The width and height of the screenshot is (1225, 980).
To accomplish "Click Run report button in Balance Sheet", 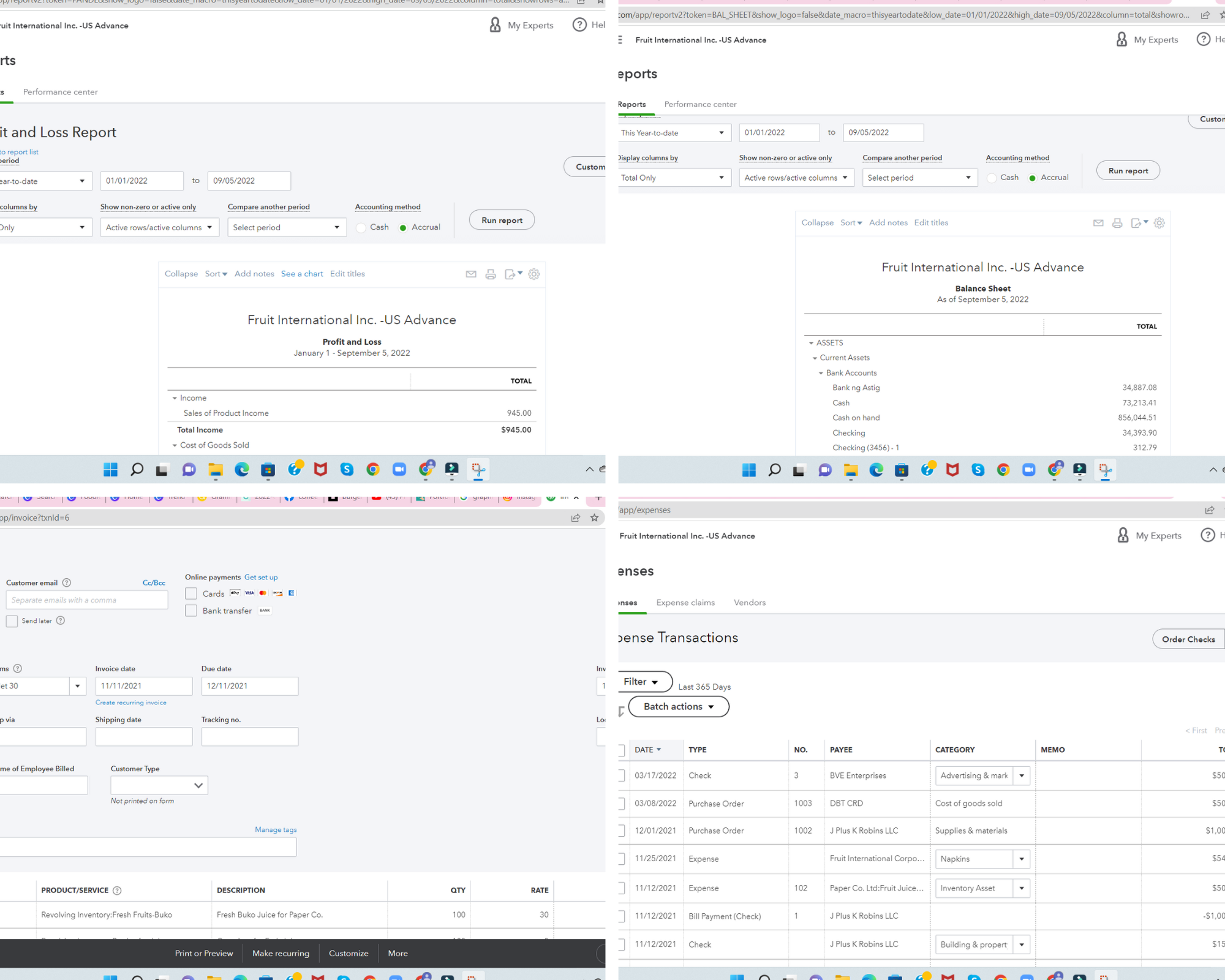I will pos(1128,171).
